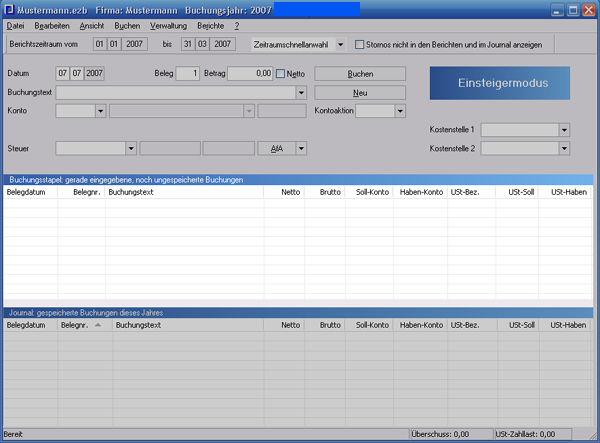Open the Konto name dropdown arrow
This screenshot has width=600, height=443.
tap(249, 111)
